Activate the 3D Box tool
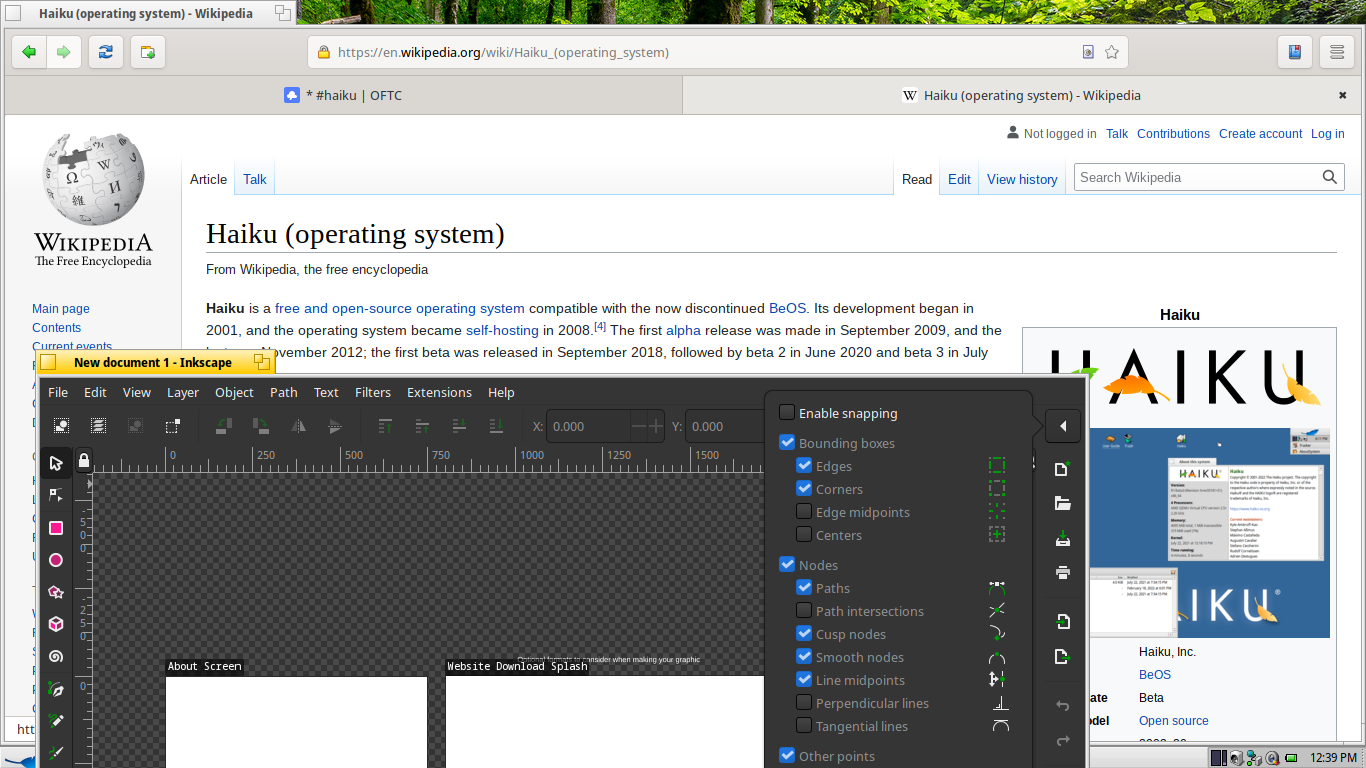This screenshot has width=1366, height=768. 56,624
